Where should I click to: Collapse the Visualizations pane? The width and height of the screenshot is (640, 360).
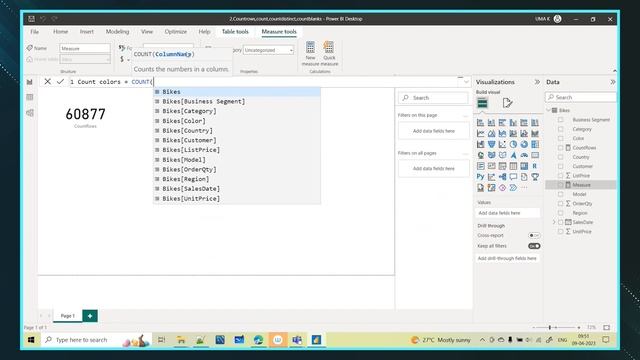pyautogui.click(x=537, y=82)
